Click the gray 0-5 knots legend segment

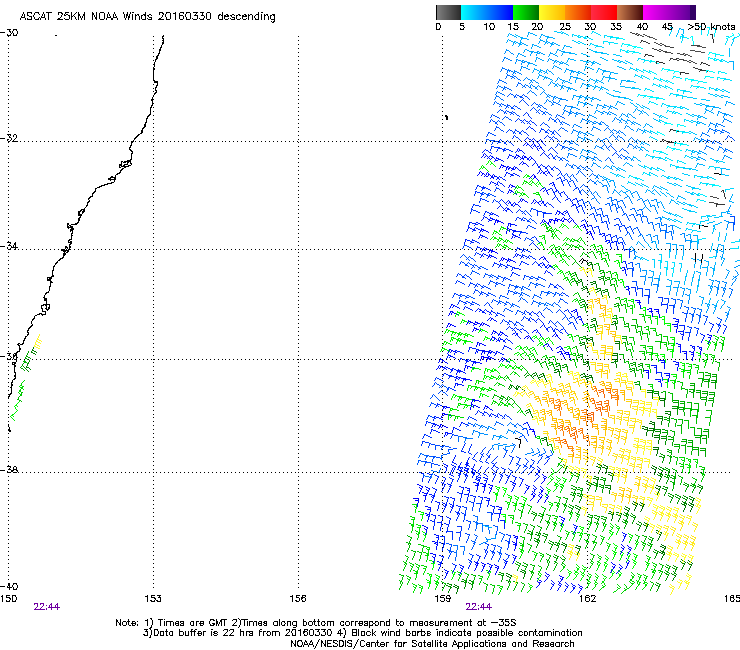pos(448,12)
